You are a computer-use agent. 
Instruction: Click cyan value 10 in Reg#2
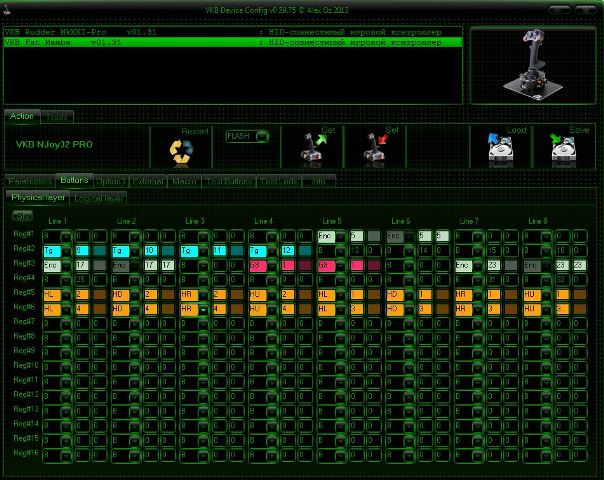coord(151,251)
